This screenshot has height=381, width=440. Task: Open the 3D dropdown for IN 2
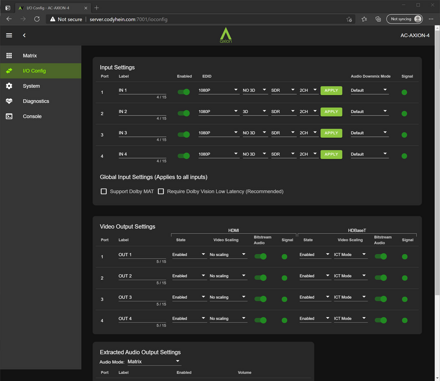point(255,112)
